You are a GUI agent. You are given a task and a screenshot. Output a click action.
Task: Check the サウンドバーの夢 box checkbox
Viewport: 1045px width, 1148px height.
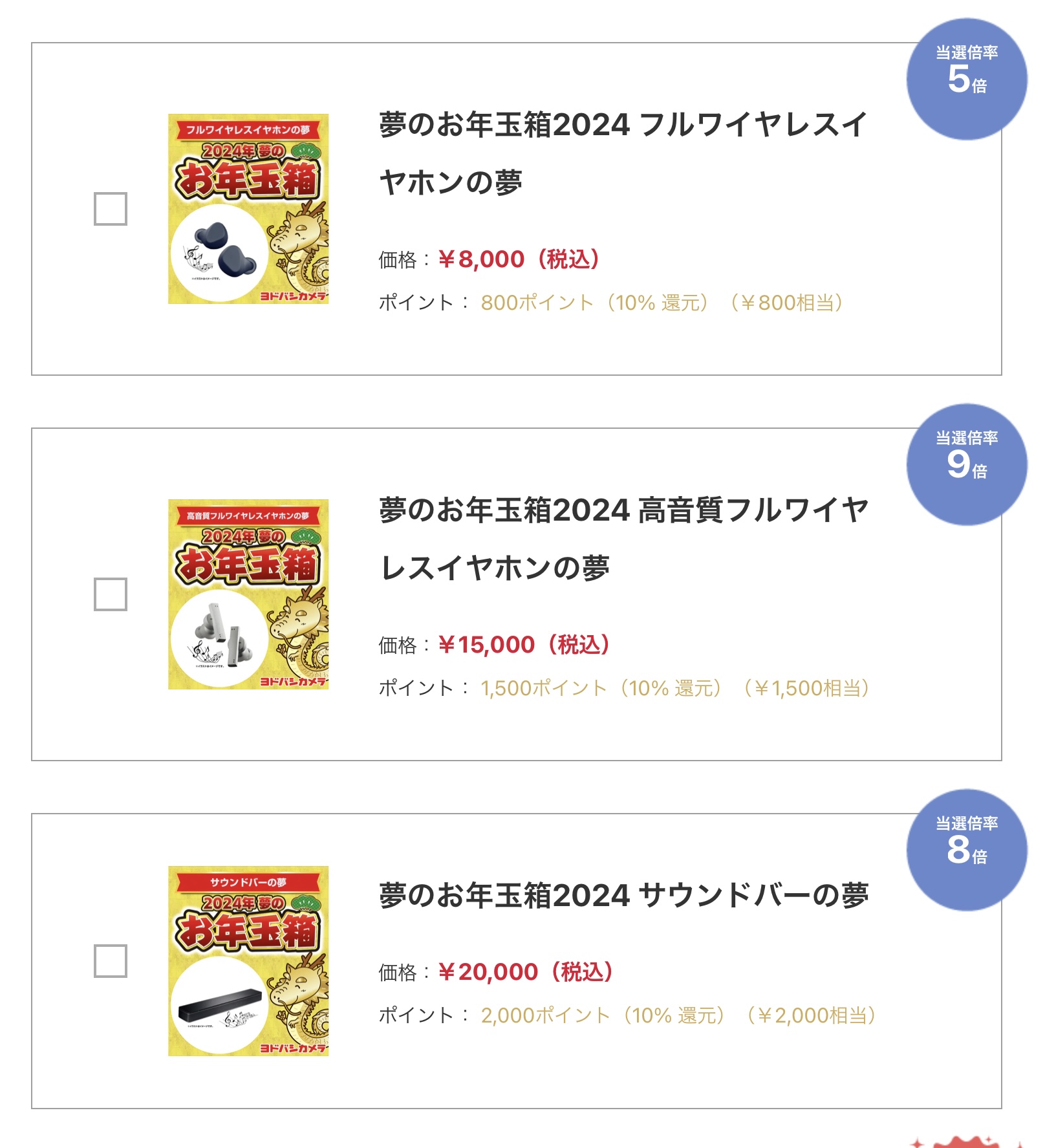[x=111, y=961]
